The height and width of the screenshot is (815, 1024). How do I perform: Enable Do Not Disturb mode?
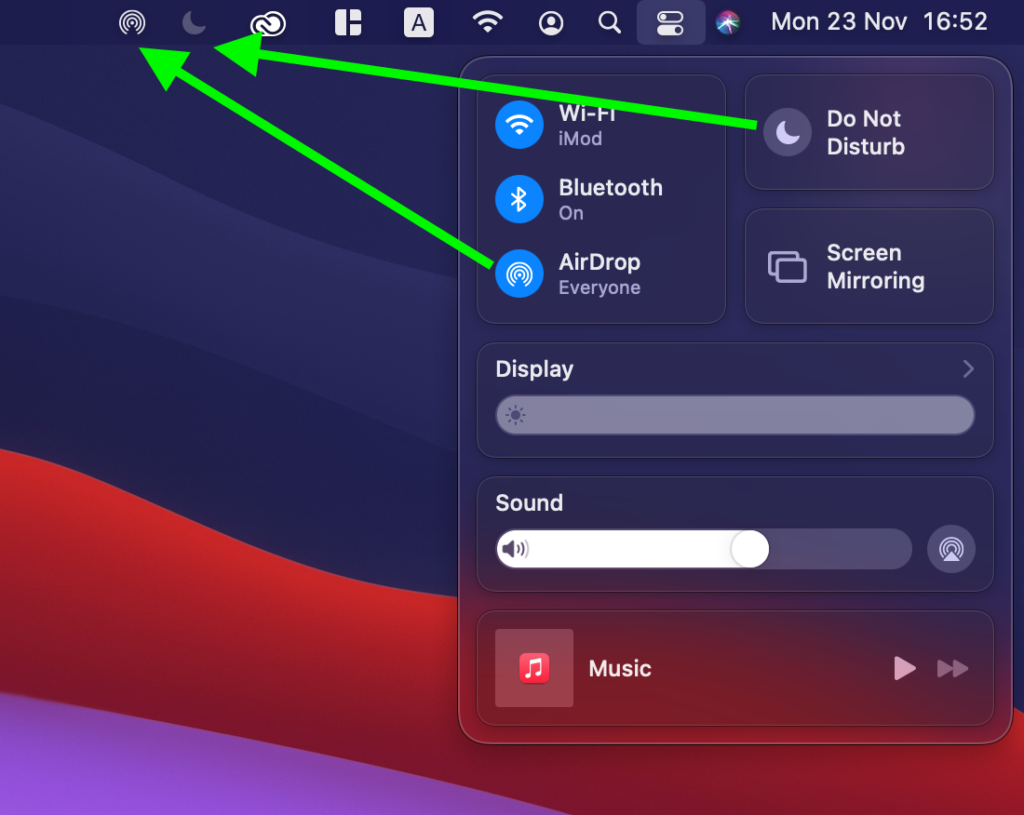[x=787, y=132]
